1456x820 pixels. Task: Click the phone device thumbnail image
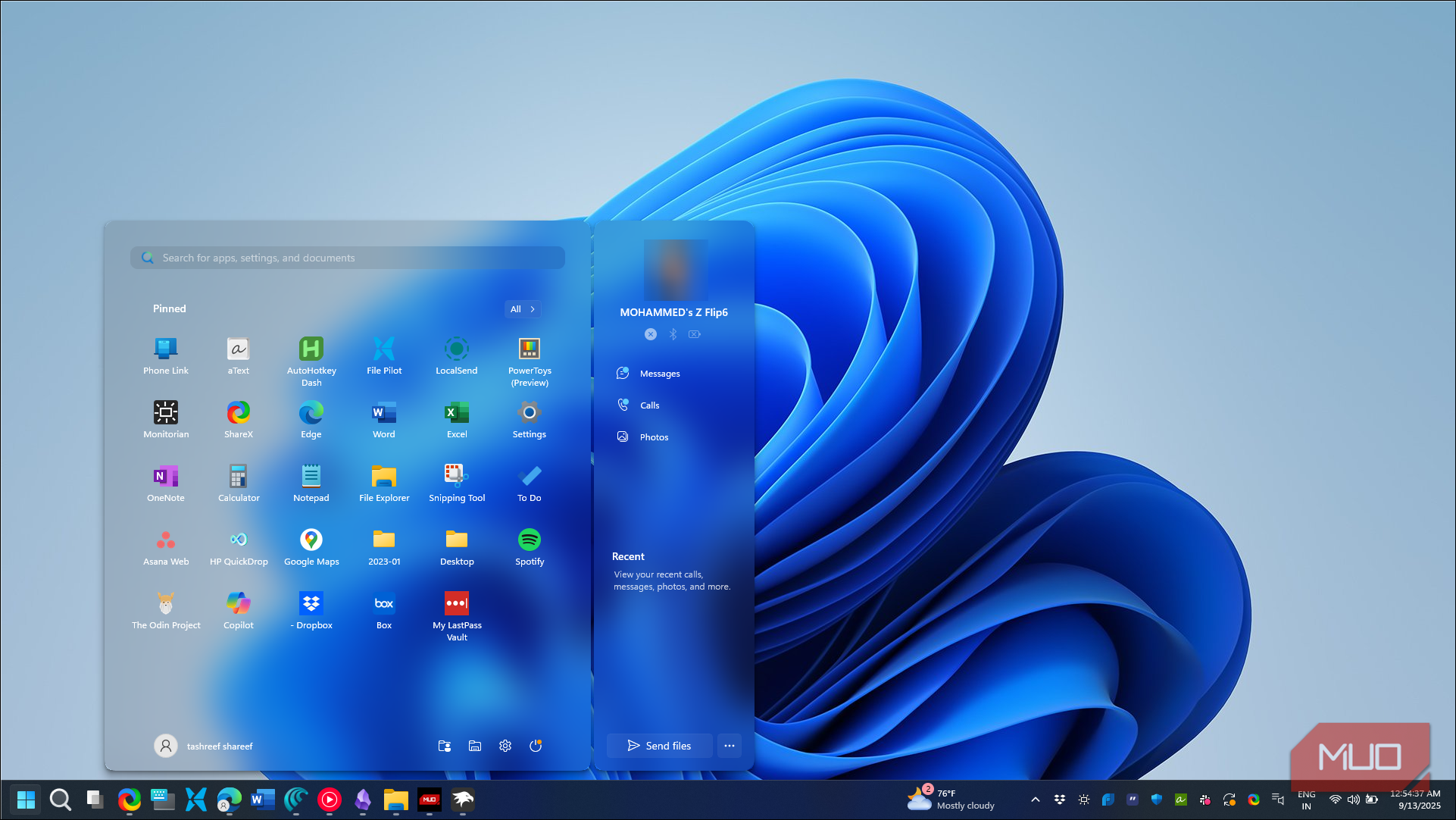pos(676,270)
